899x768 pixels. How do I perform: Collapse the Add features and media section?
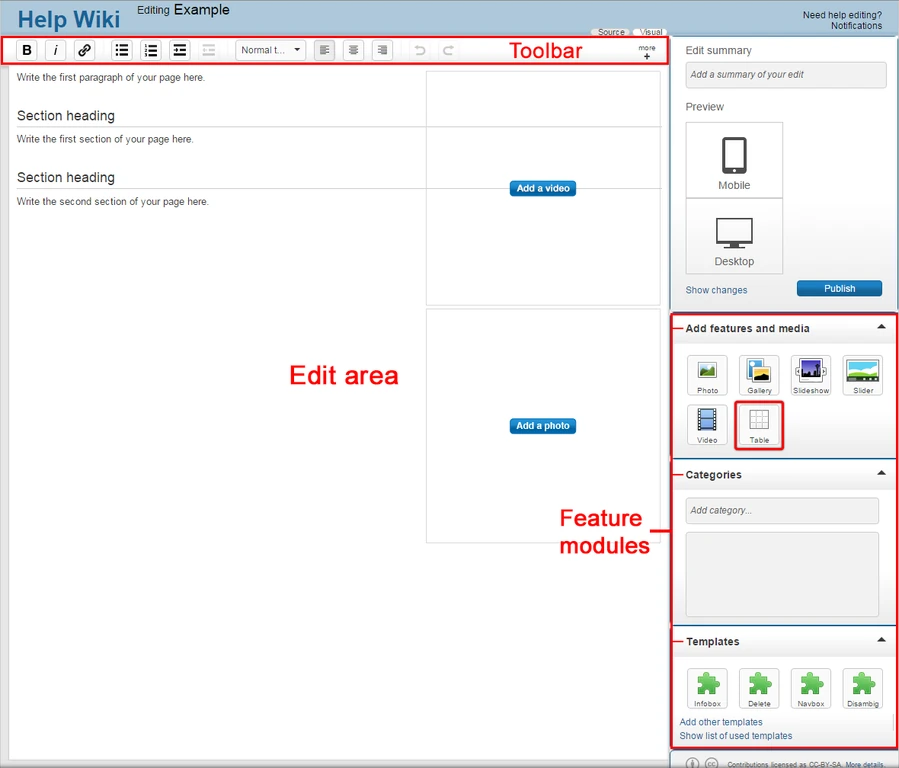[881, 327]
